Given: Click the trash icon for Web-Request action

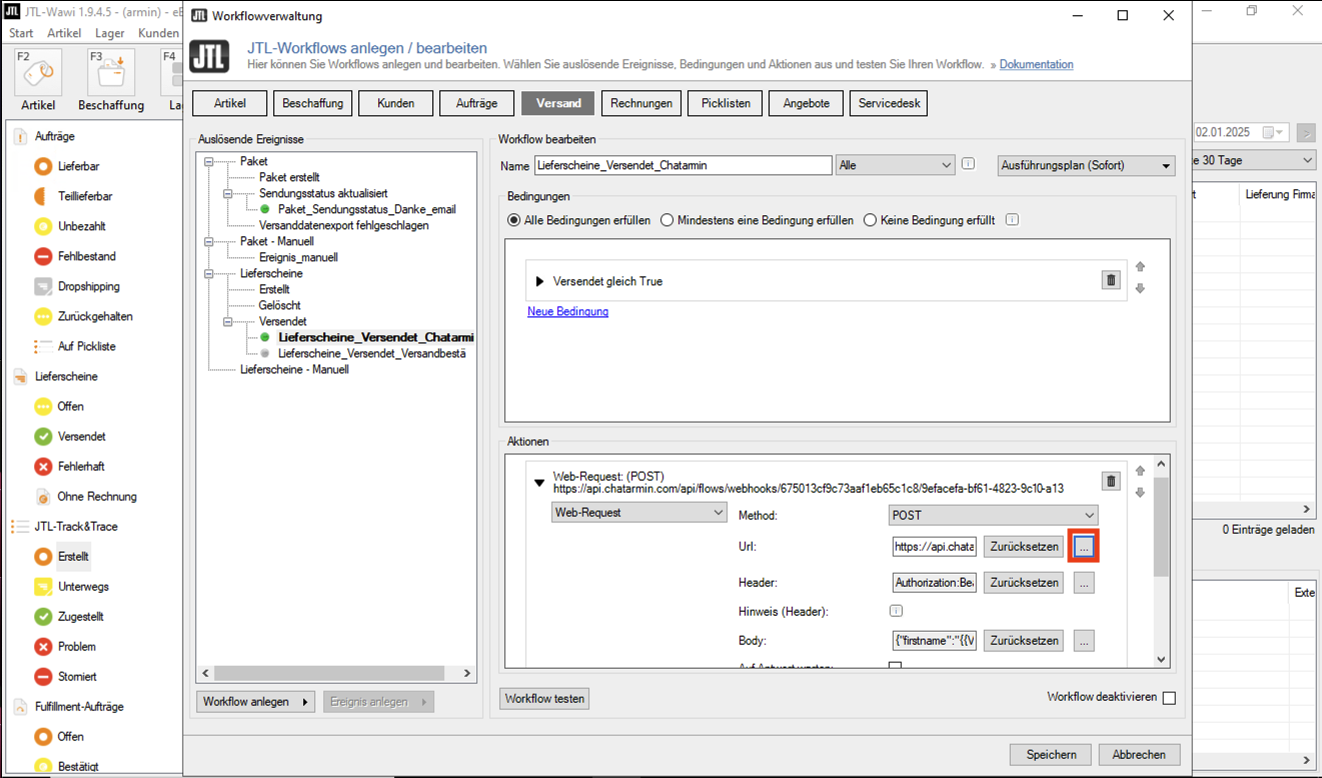Looking at the screenshot, I should (1110, 482).
